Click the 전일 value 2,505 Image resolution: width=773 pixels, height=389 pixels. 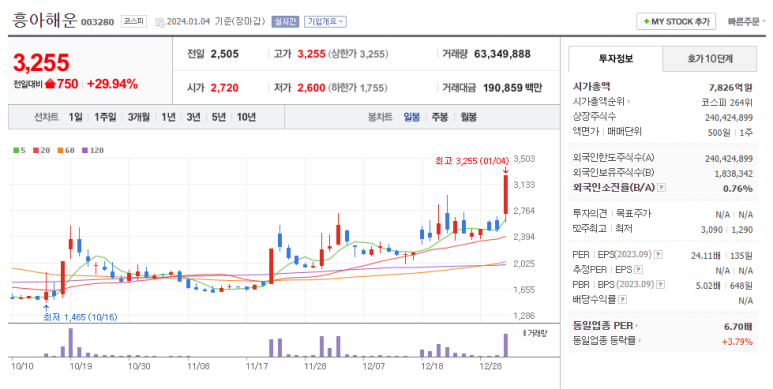[225, 54]
